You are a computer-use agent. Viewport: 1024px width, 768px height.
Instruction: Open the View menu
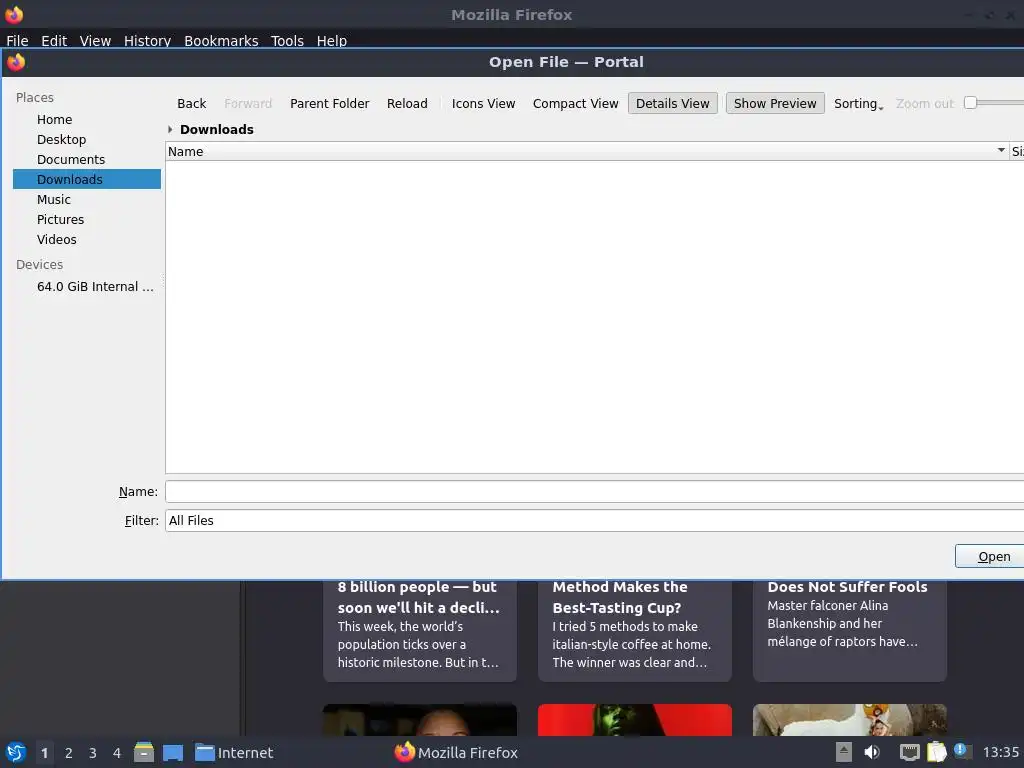pos(95,40)
